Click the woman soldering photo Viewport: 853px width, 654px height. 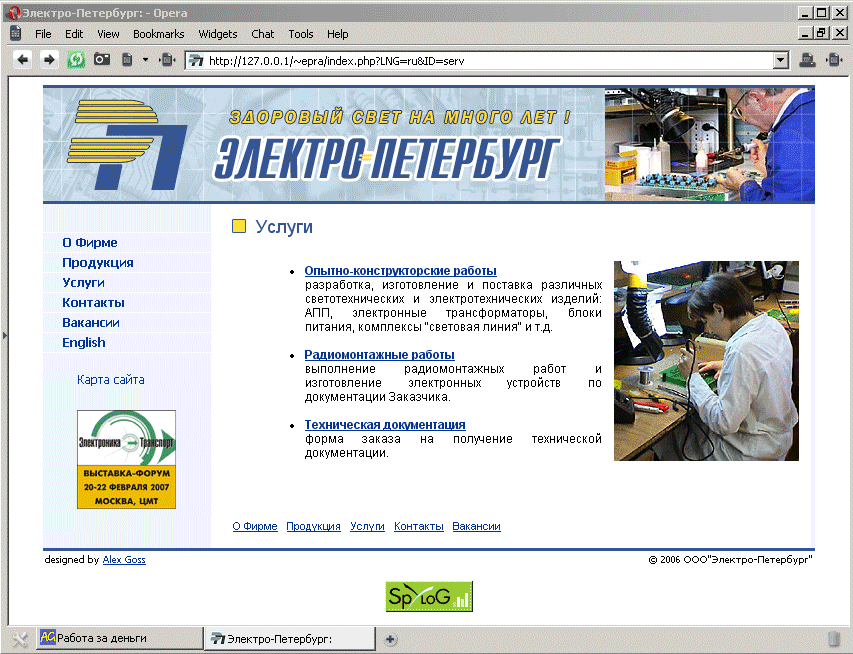706,361
